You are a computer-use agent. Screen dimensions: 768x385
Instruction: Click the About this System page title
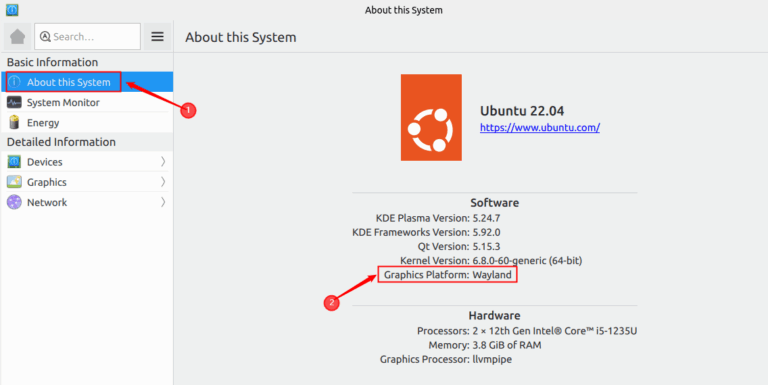240,37
